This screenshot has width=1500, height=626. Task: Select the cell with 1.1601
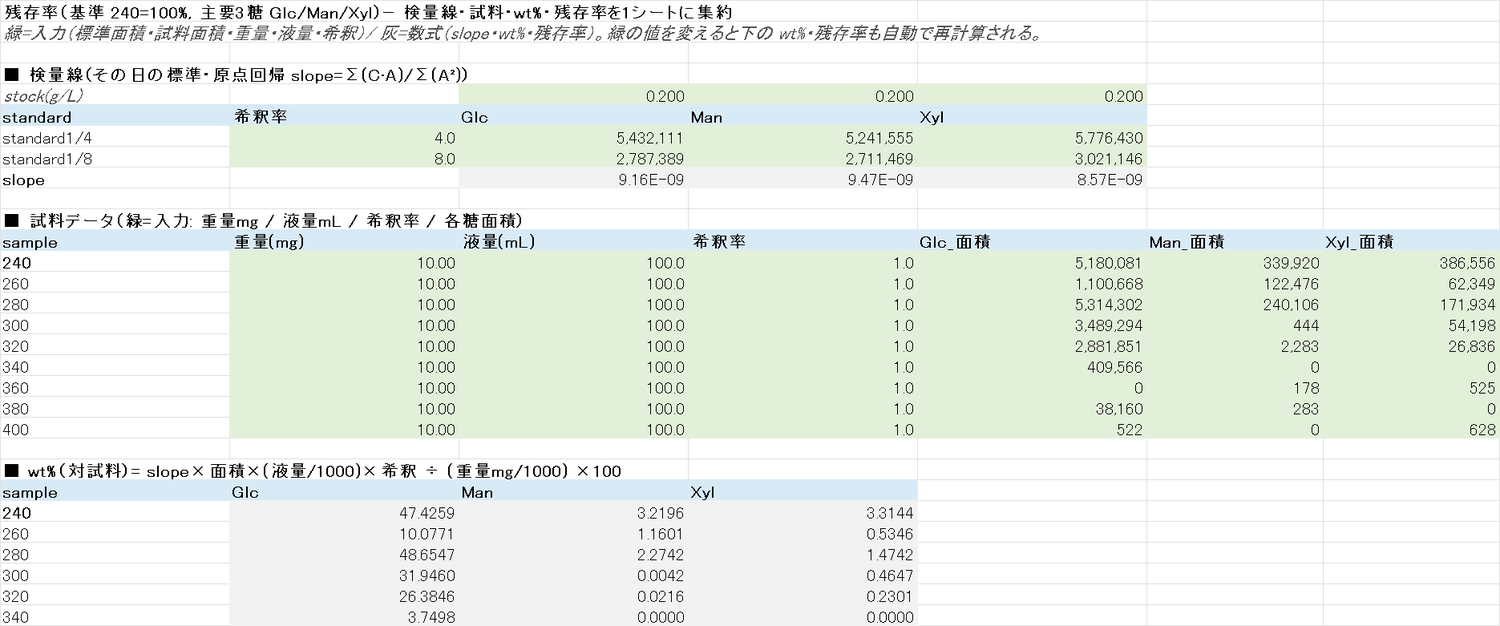573,534
